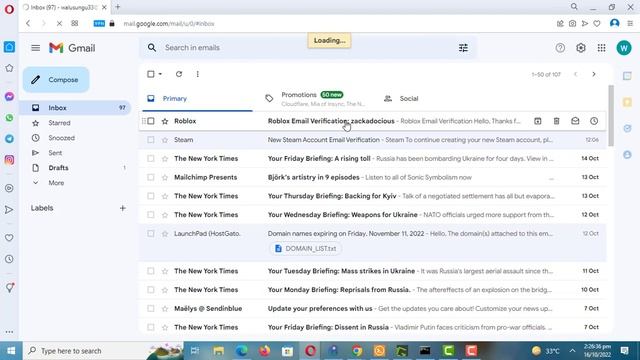Compose a new email
The width and height of the screenshot is (640, 360).
pyautogui.click(x=56, y=80)
